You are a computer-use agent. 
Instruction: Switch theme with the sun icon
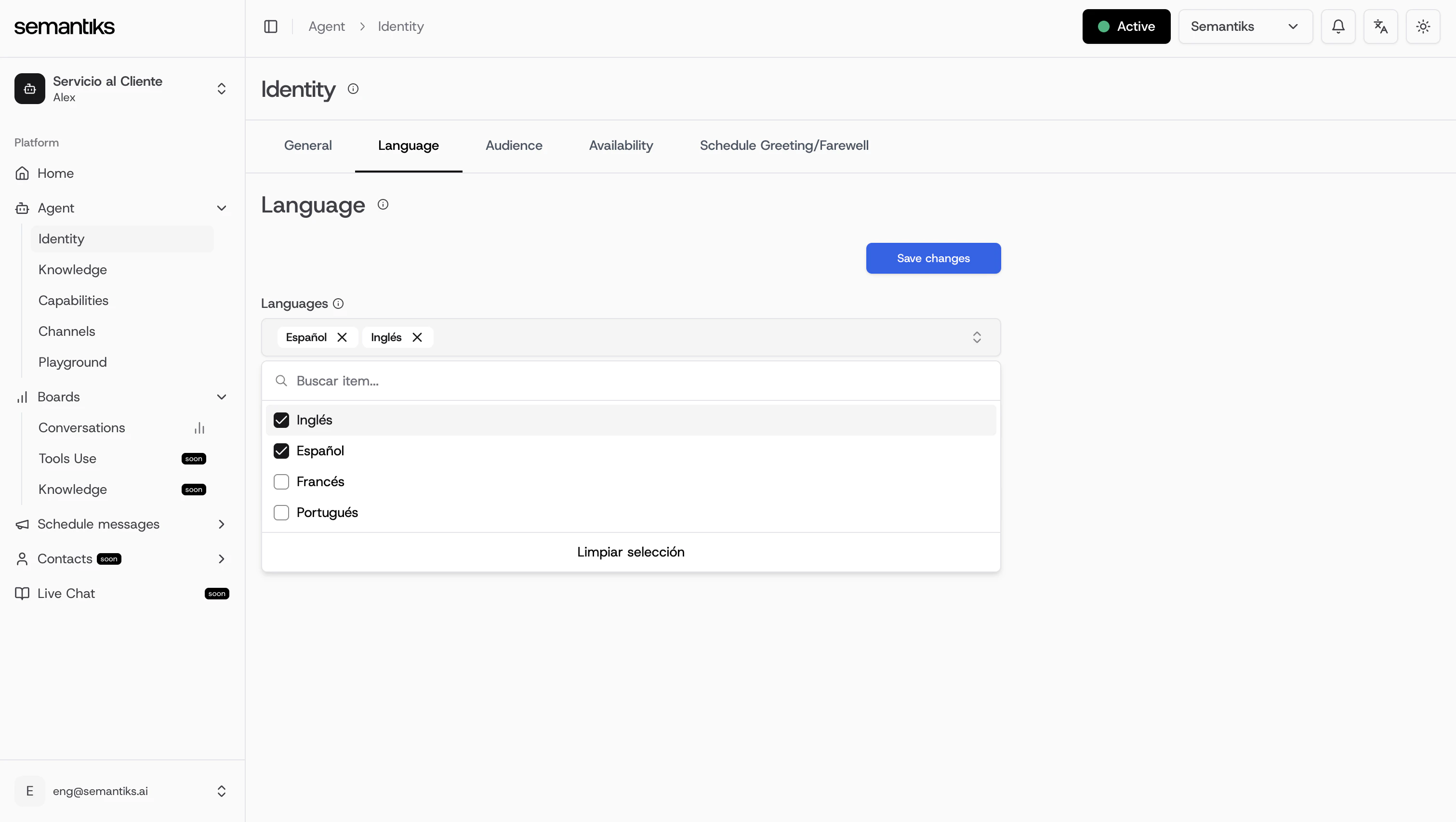(1423, 27)
